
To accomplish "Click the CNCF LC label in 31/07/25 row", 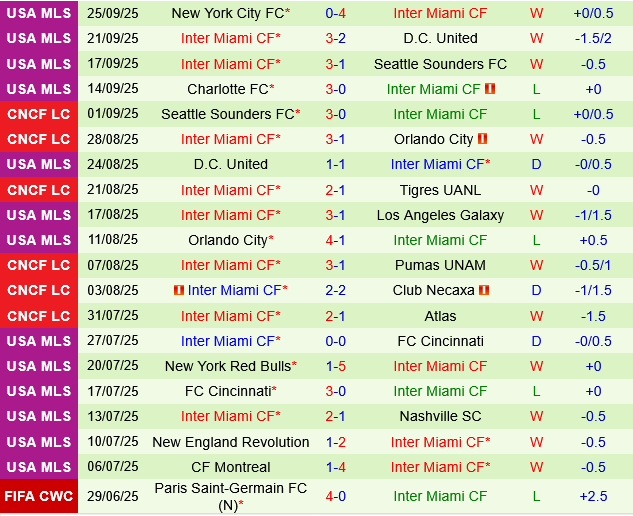I will pyautogui.click(x=39, y=316).
